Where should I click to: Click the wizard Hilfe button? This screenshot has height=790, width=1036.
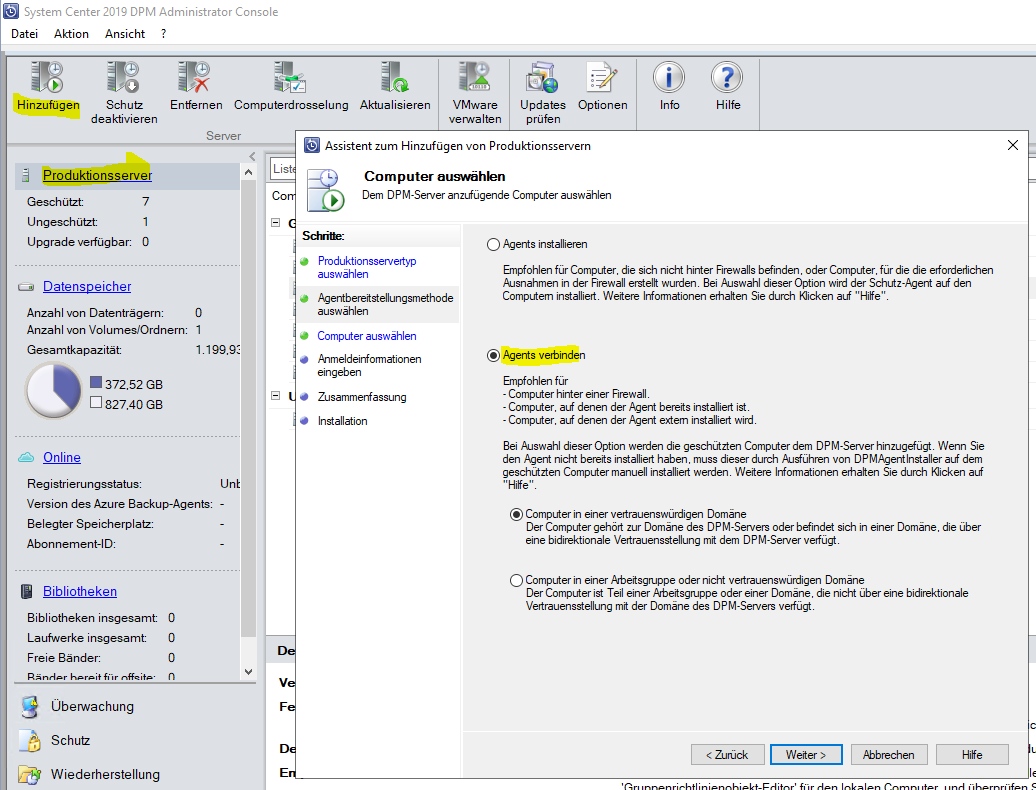972,754
